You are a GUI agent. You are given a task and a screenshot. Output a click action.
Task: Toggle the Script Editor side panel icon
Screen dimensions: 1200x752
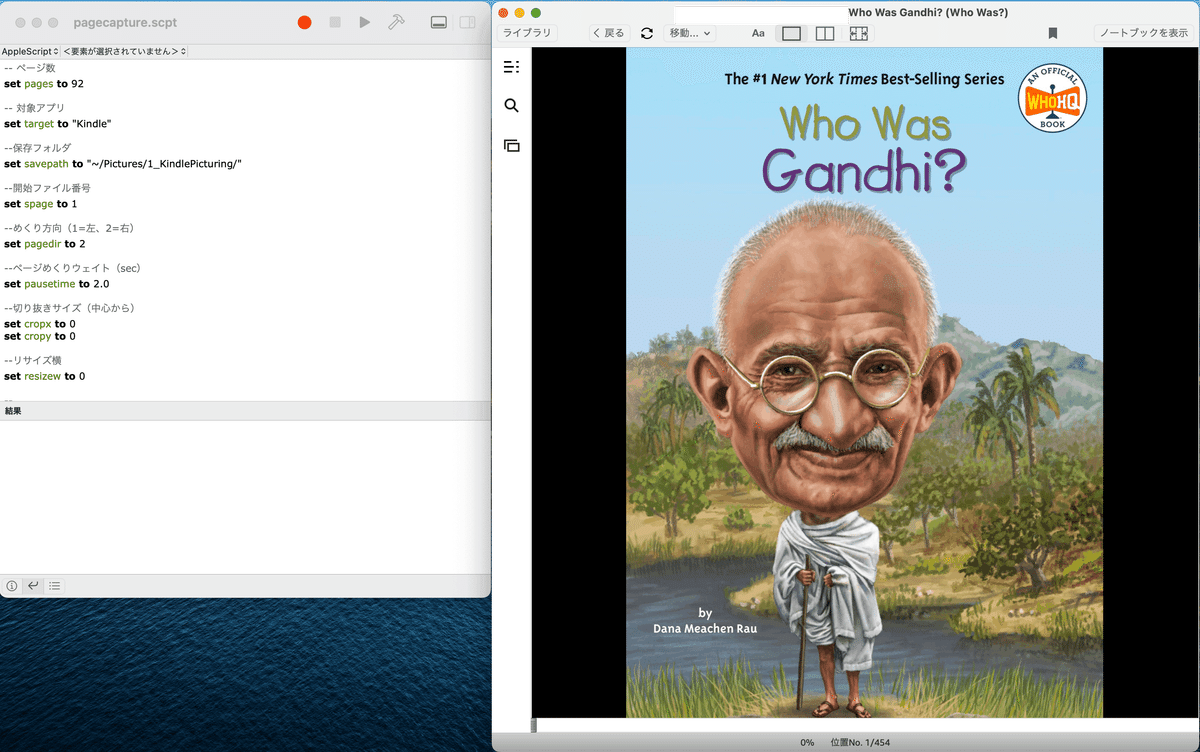click(x=468, y=22)
